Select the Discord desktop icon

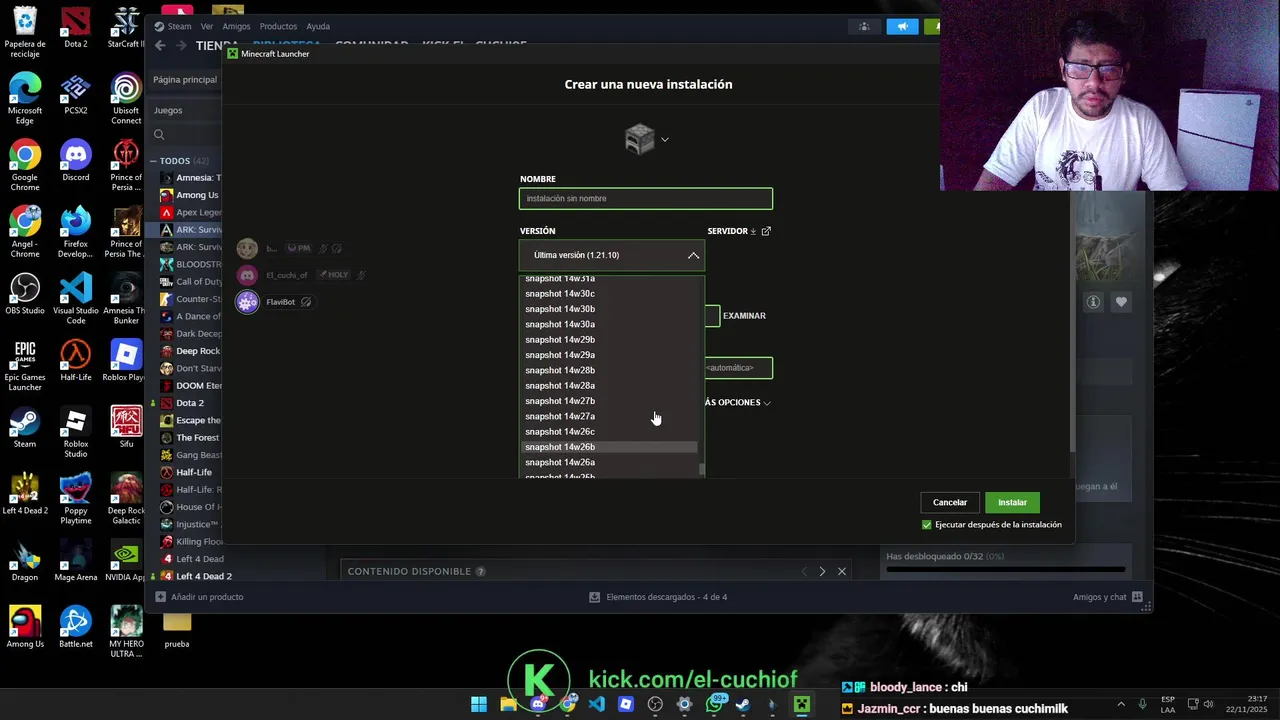[x=76, y=161]
